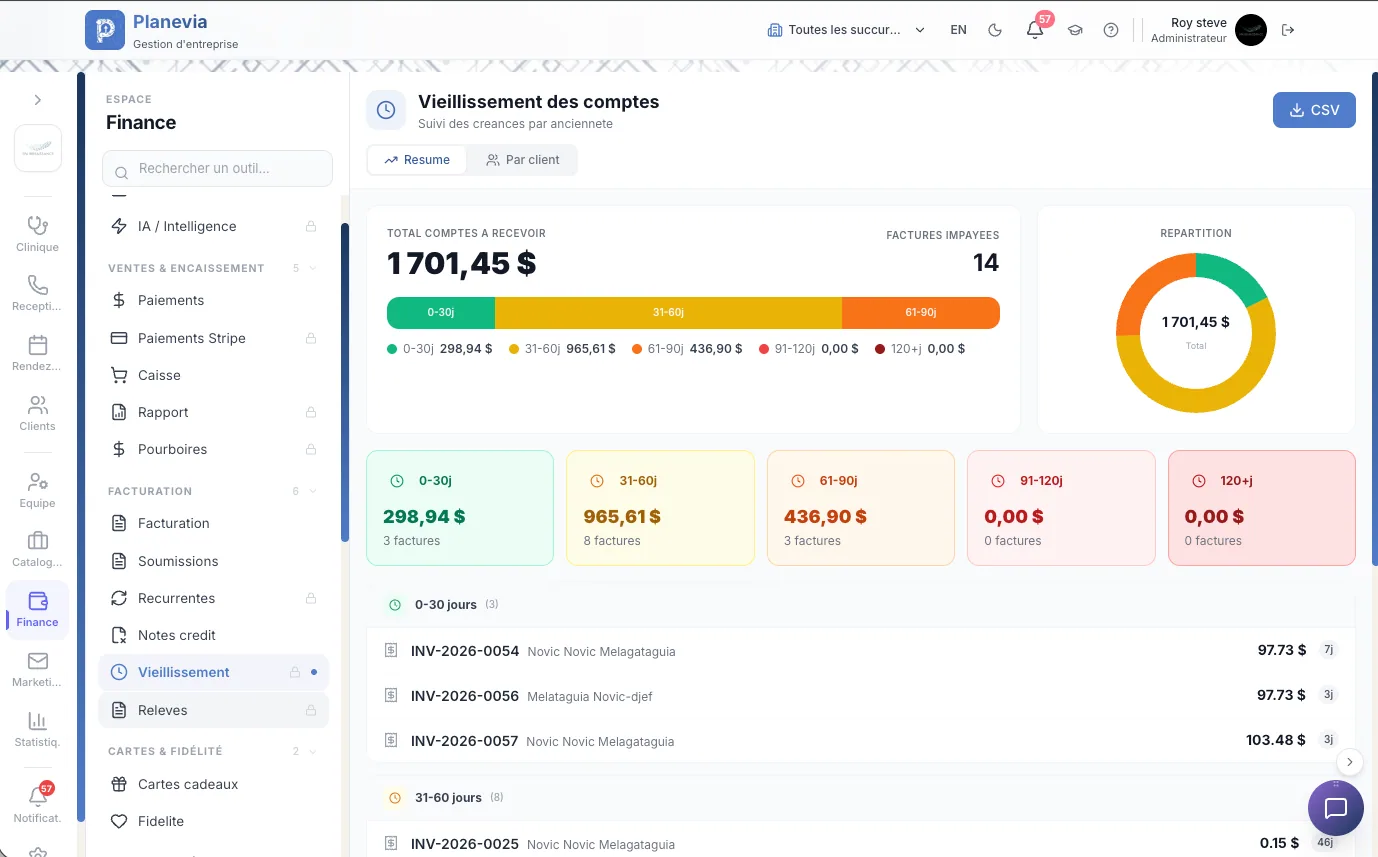This screenshot has width=1378, height=857.
Task: Open Caisse tool
Action: [214, 375]
